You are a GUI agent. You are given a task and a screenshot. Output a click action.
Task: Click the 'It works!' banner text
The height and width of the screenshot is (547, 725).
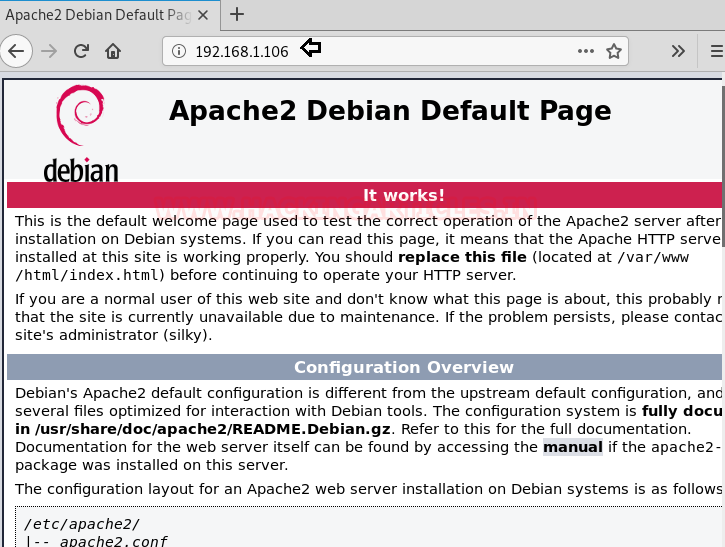(x=404, y=195)
